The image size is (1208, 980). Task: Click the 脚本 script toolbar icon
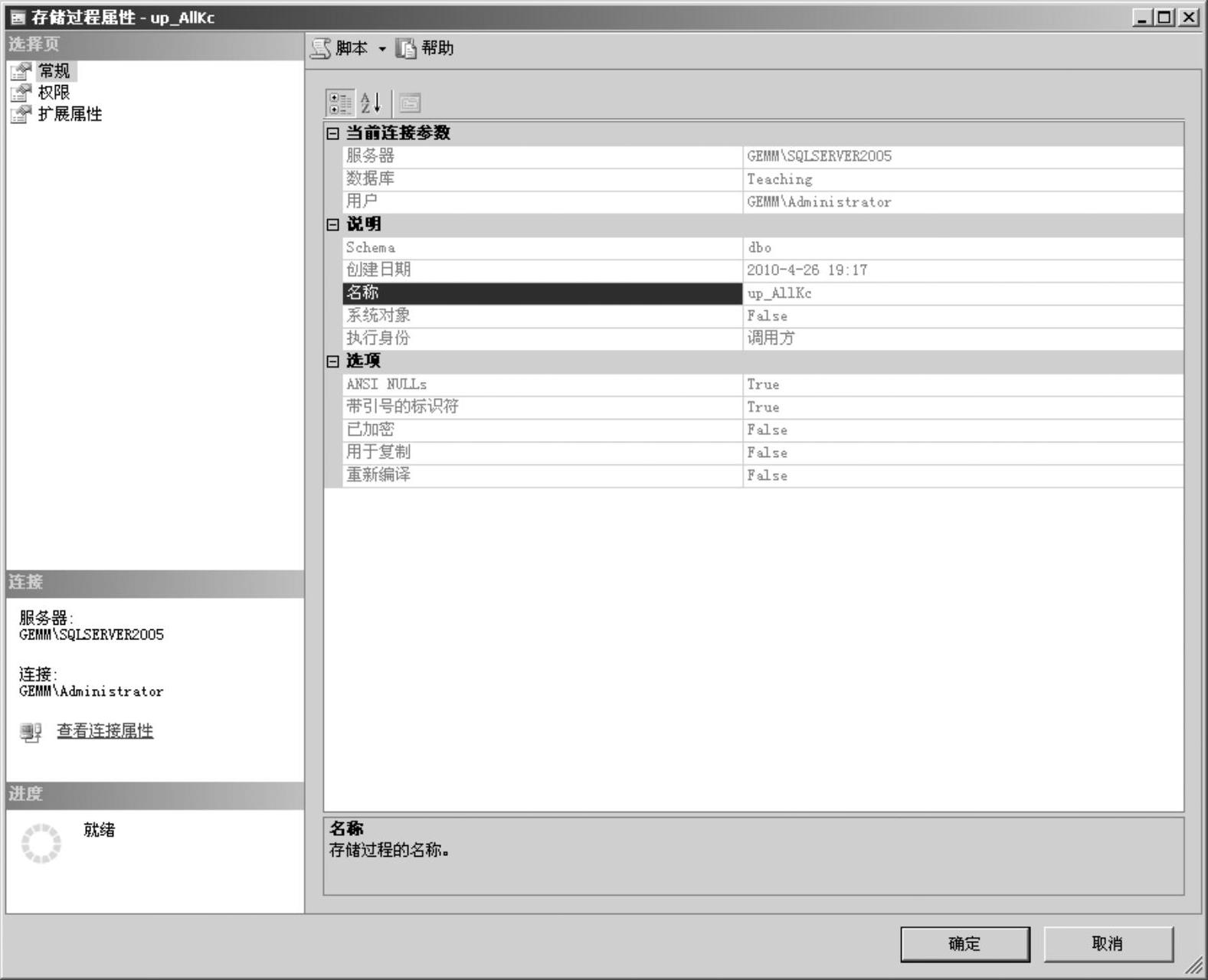pyautogui.click(x=321, y=49)
